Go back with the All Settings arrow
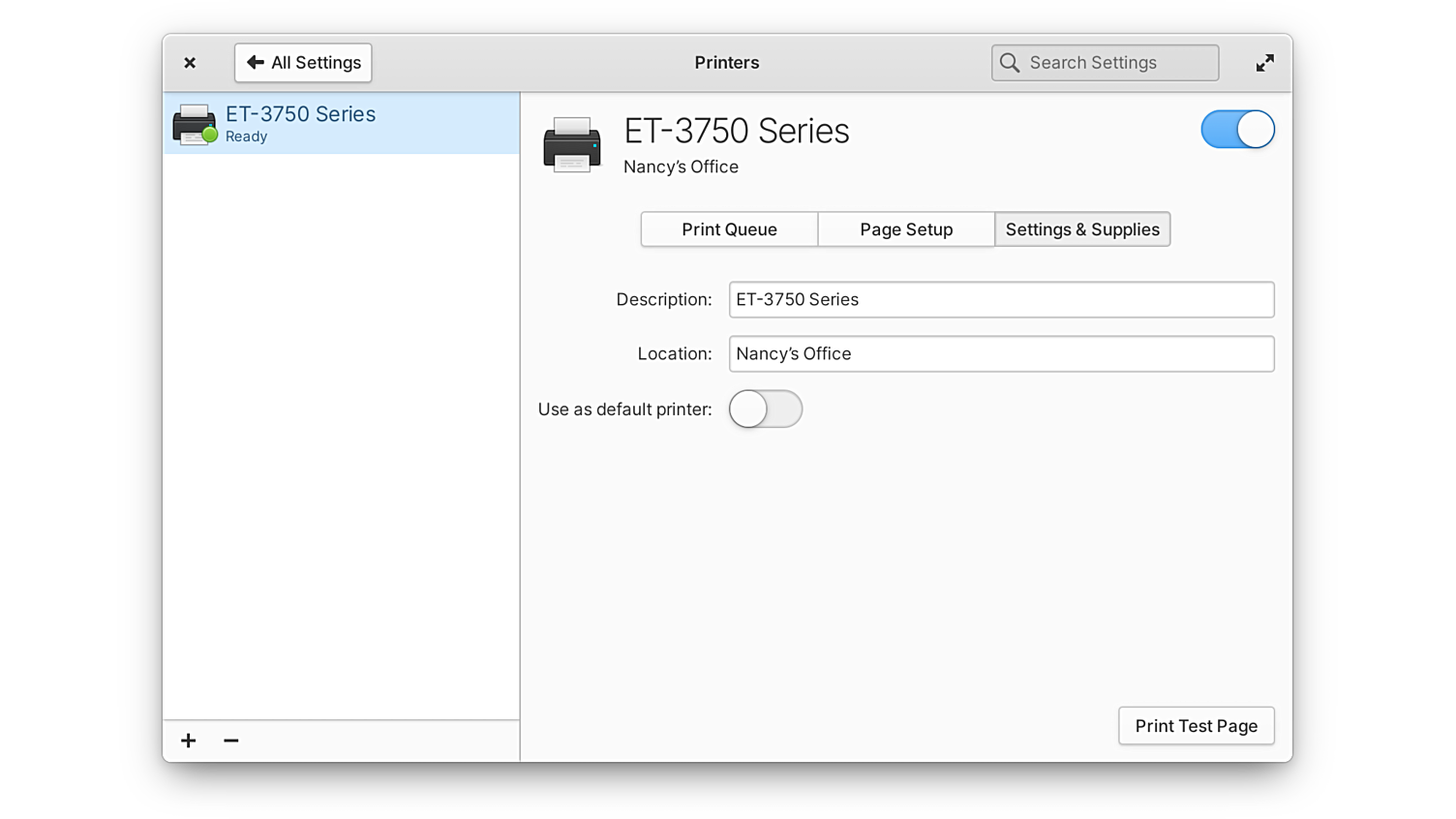 [303, 63]
